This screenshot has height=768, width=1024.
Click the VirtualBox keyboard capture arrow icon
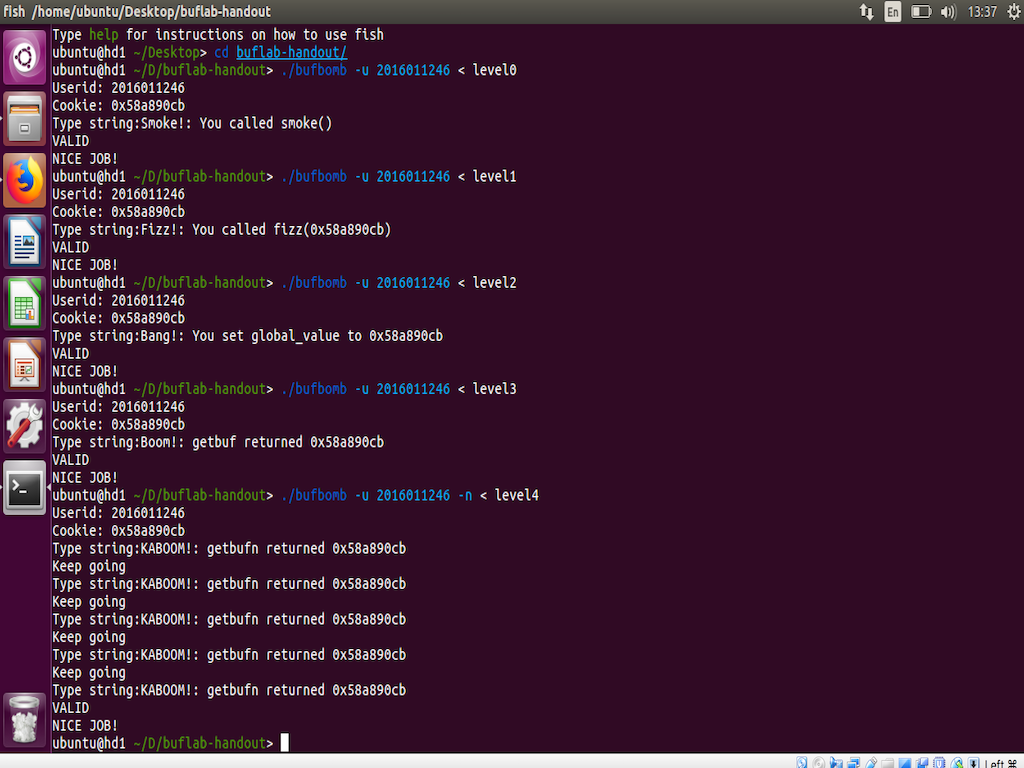click(974, 762)
